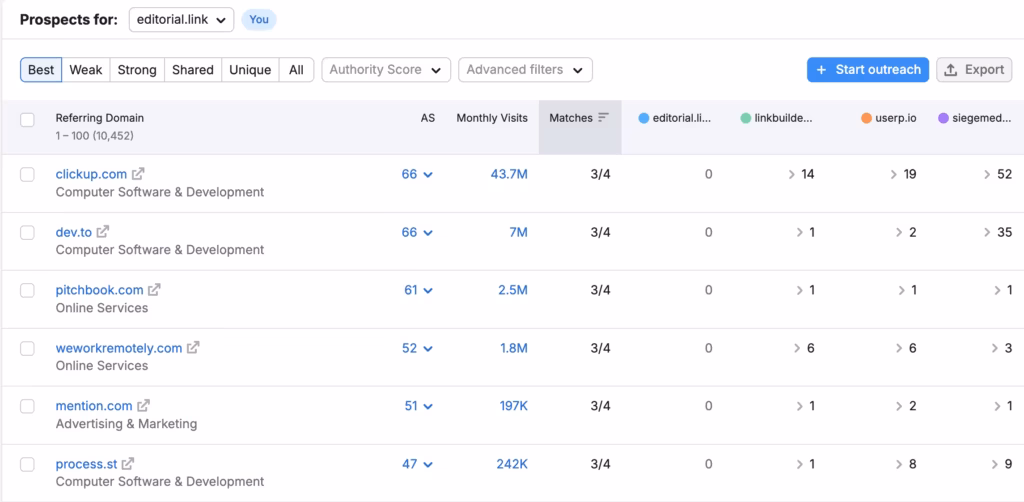This screenshot has width=1024, height=502.
Task: Open the clickup.com domain link
Action: pyautogui.click(x=91, y=174)
